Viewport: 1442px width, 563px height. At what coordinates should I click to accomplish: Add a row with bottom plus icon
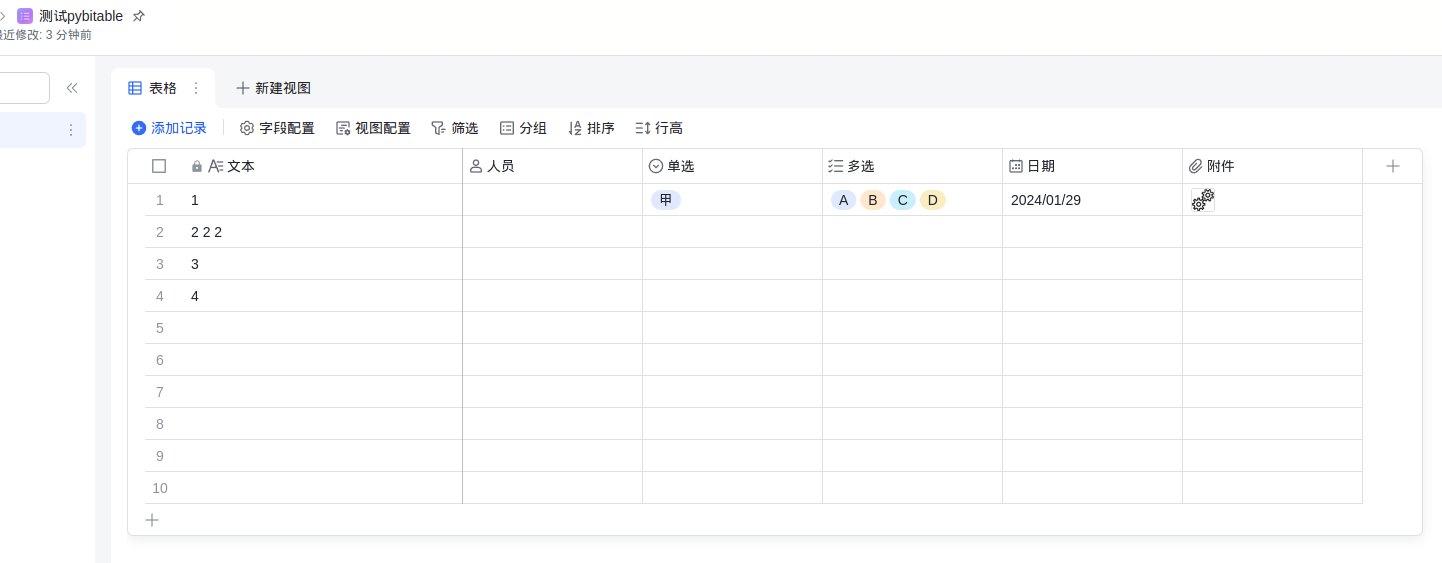152,520
